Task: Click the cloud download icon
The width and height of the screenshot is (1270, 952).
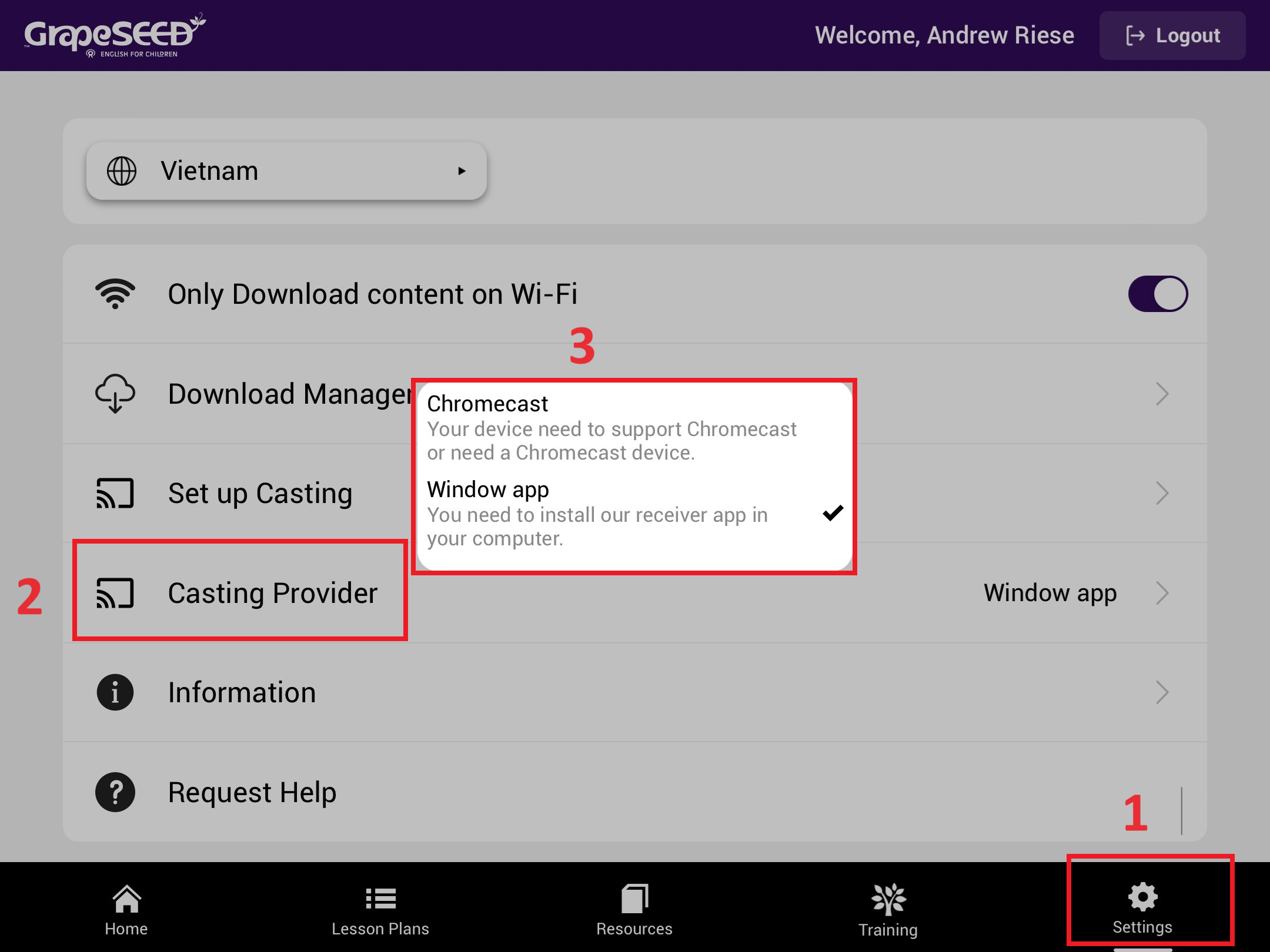Action: pyautogui.click(x=115, y=394)
